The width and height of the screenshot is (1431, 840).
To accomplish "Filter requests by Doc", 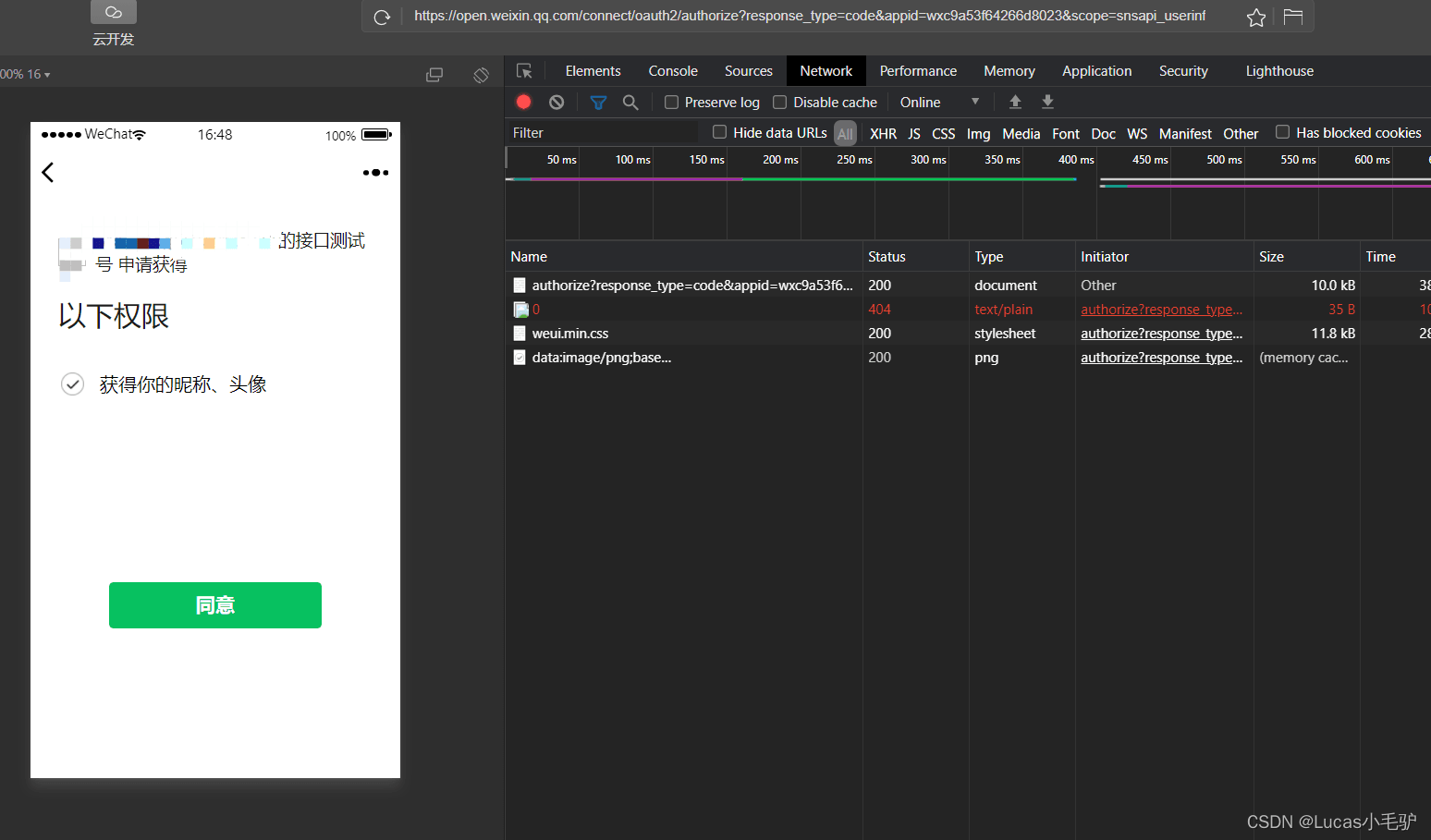I will [x=1103, y=134].
